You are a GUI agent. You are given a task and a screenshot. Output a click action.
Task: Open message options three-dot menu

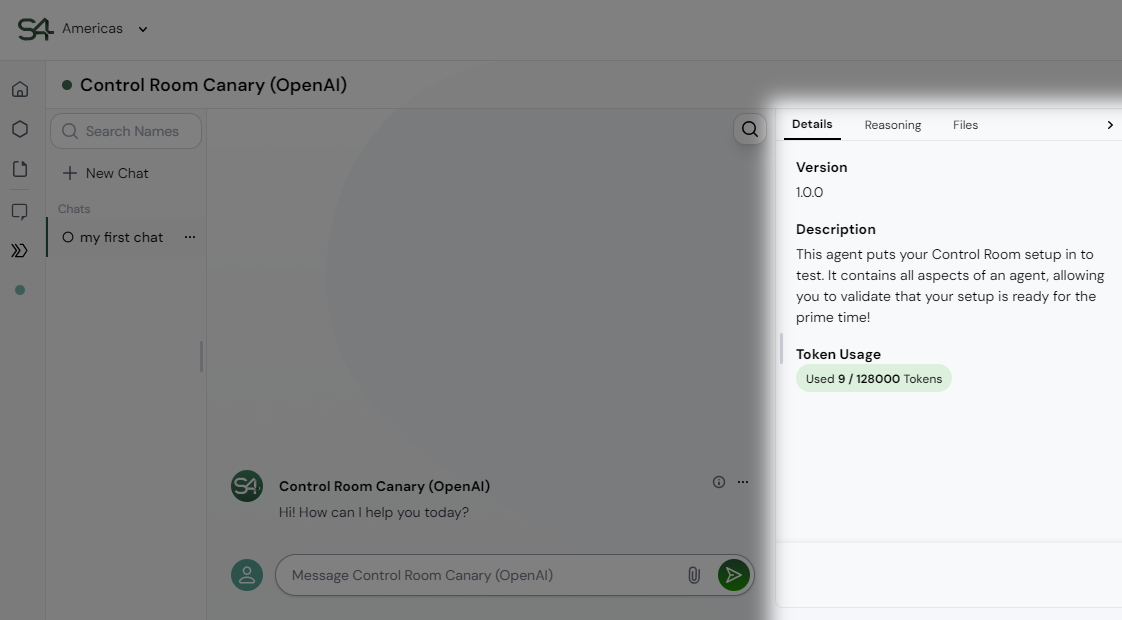point(743,482)
